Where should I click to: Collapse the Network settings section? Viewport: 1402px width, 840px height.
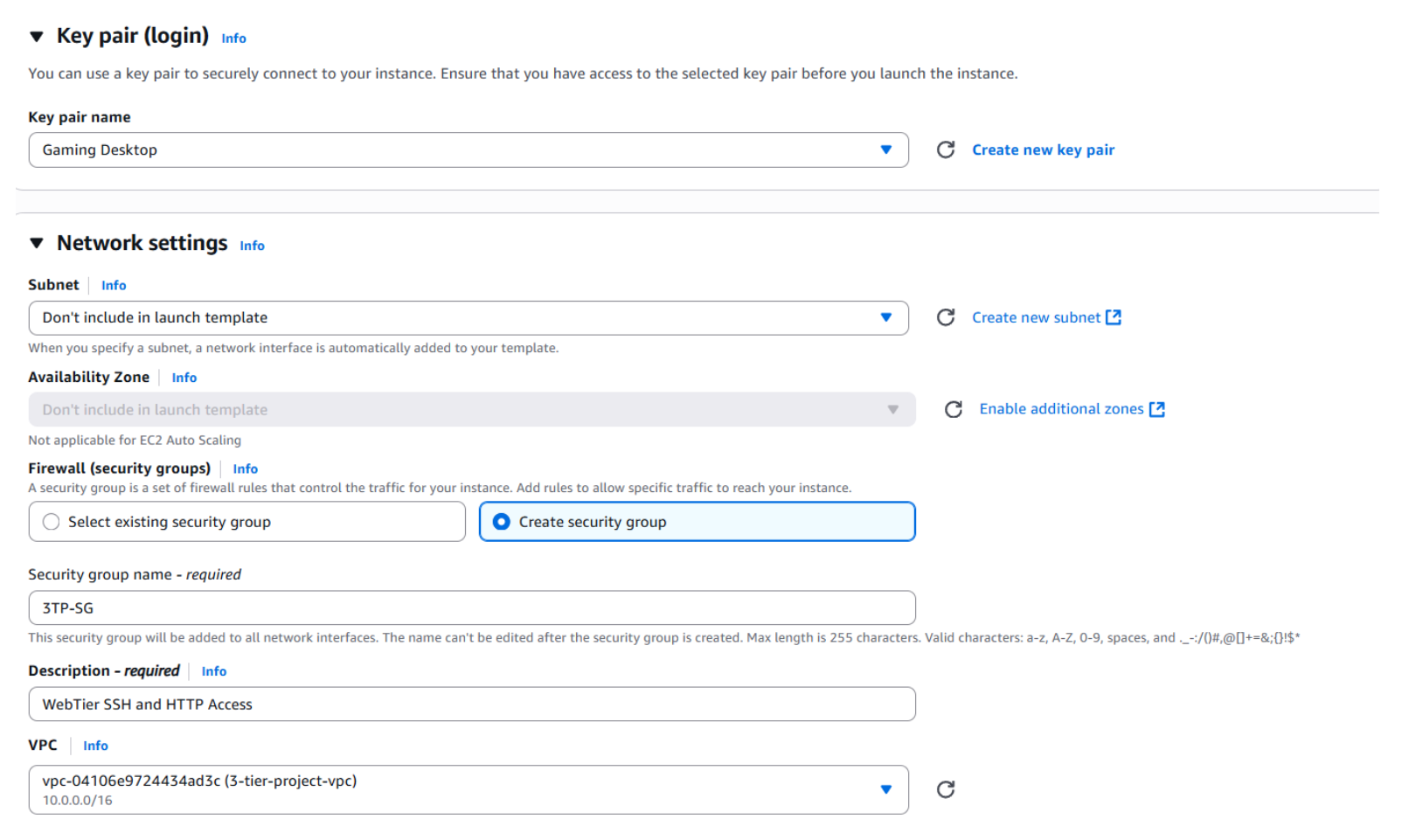click(37, 243)
